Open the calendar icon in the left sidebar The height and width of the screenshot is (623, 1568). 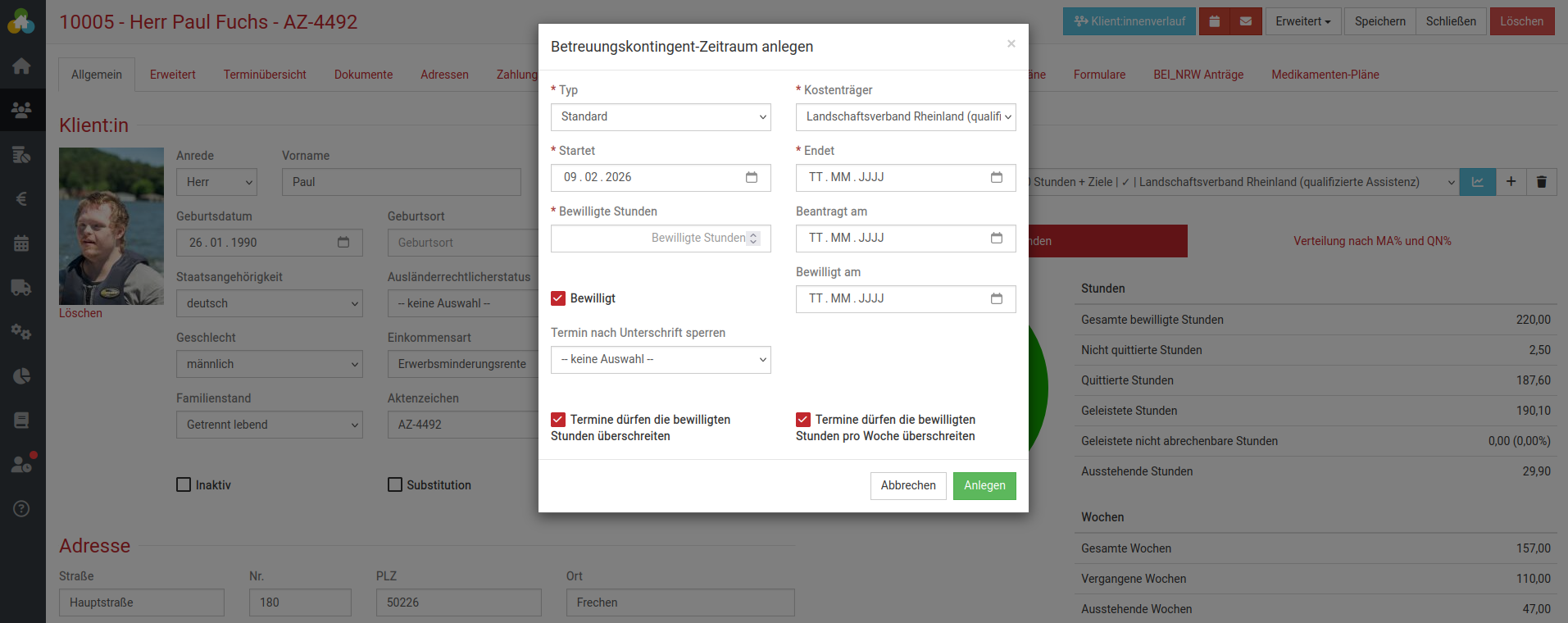coord(22,243)
